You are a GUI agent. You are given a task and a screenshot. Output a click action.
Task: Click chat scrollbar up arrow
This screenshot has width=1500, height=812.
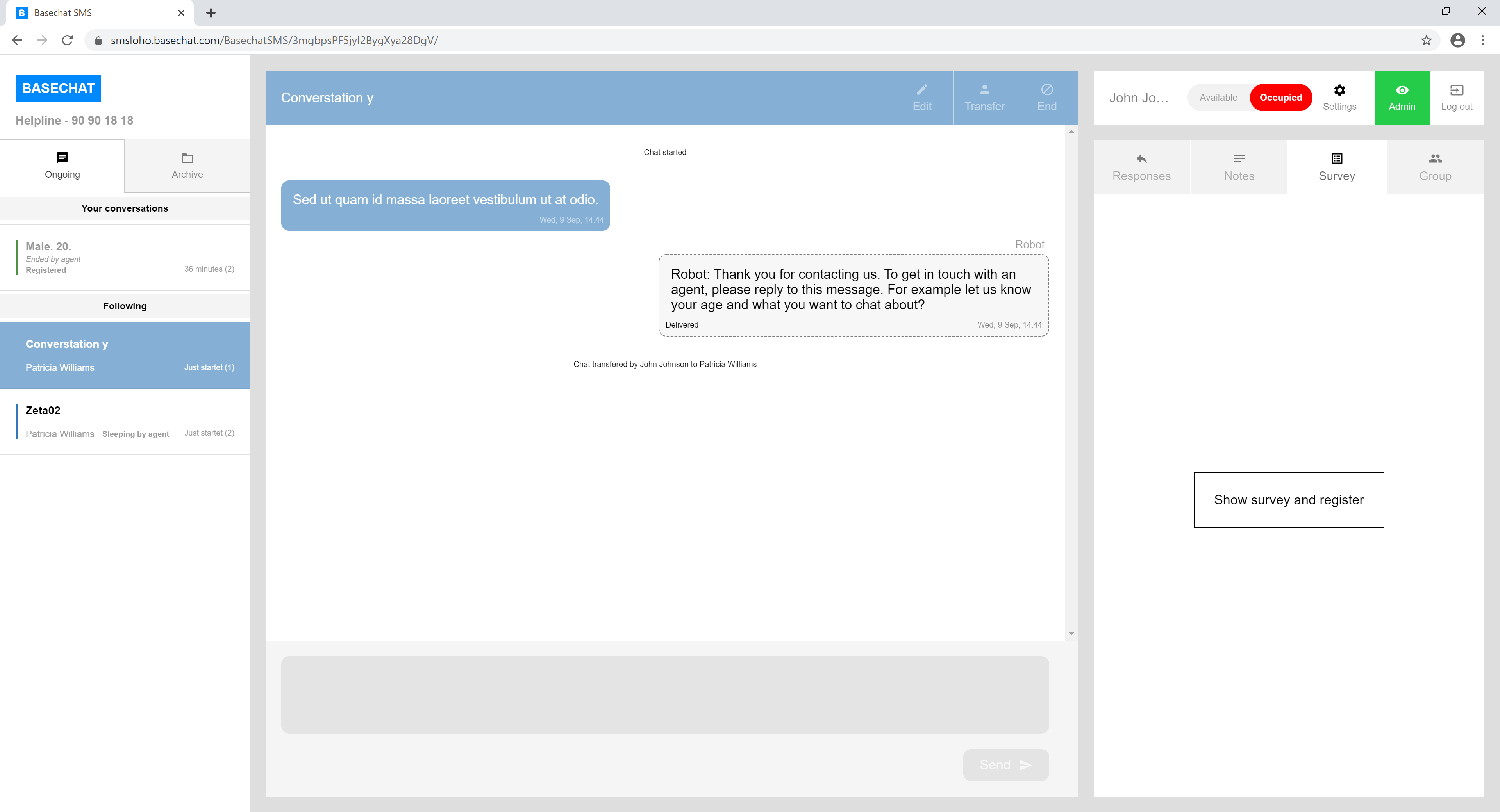point(1071,132)
